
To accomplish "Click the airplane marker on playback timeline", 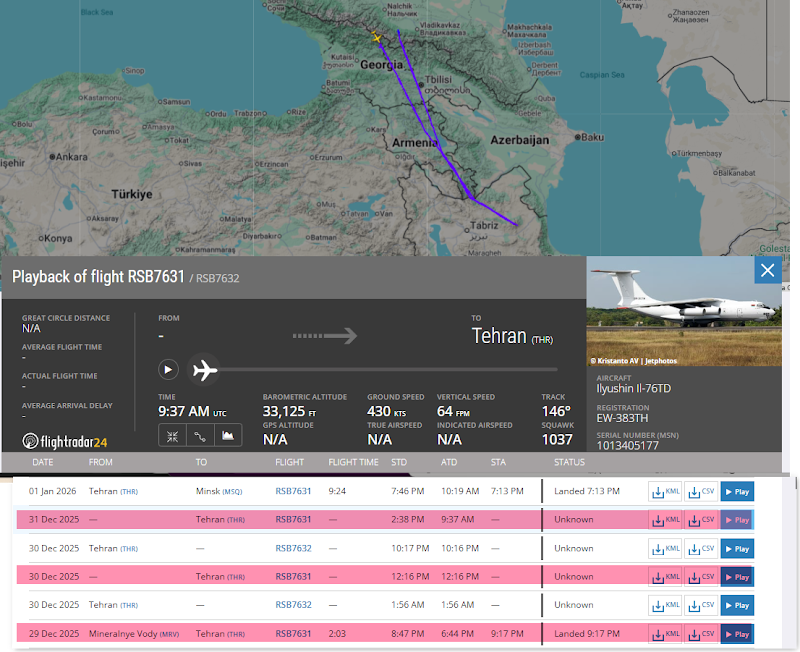I will (x=204, y=369).
